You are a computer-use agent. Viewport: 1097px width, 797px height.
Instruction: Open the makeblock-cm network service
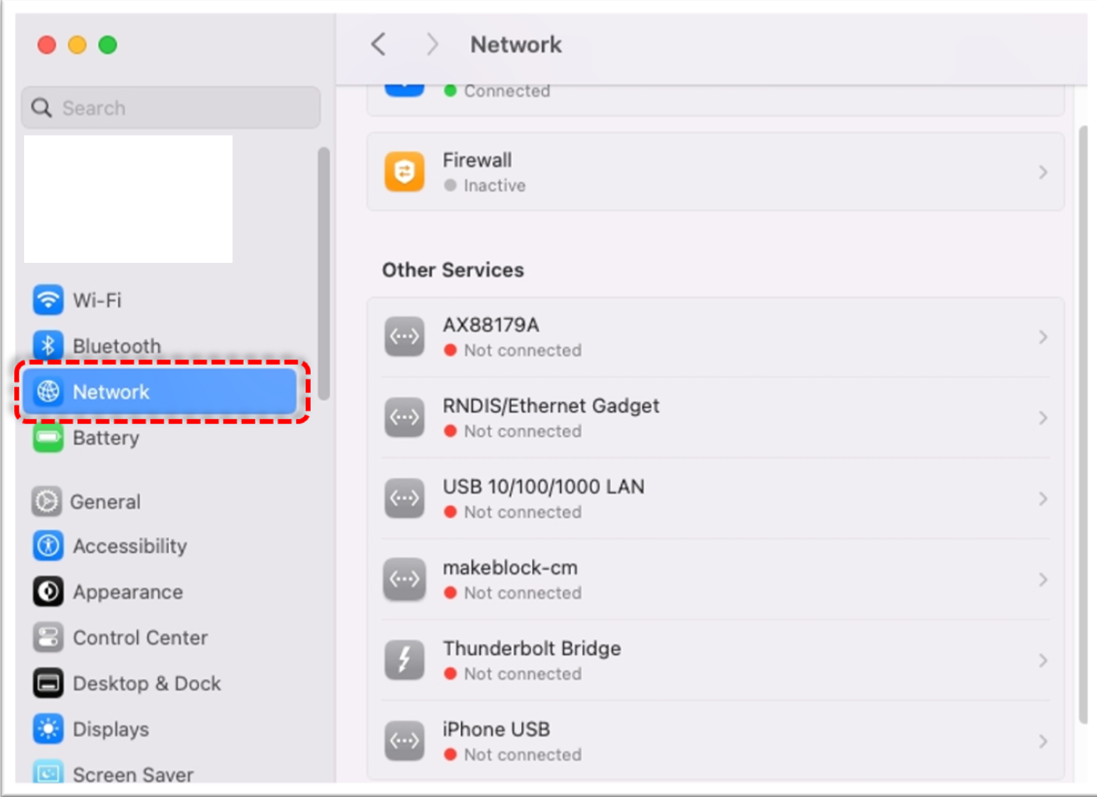(x=510, y=579)
